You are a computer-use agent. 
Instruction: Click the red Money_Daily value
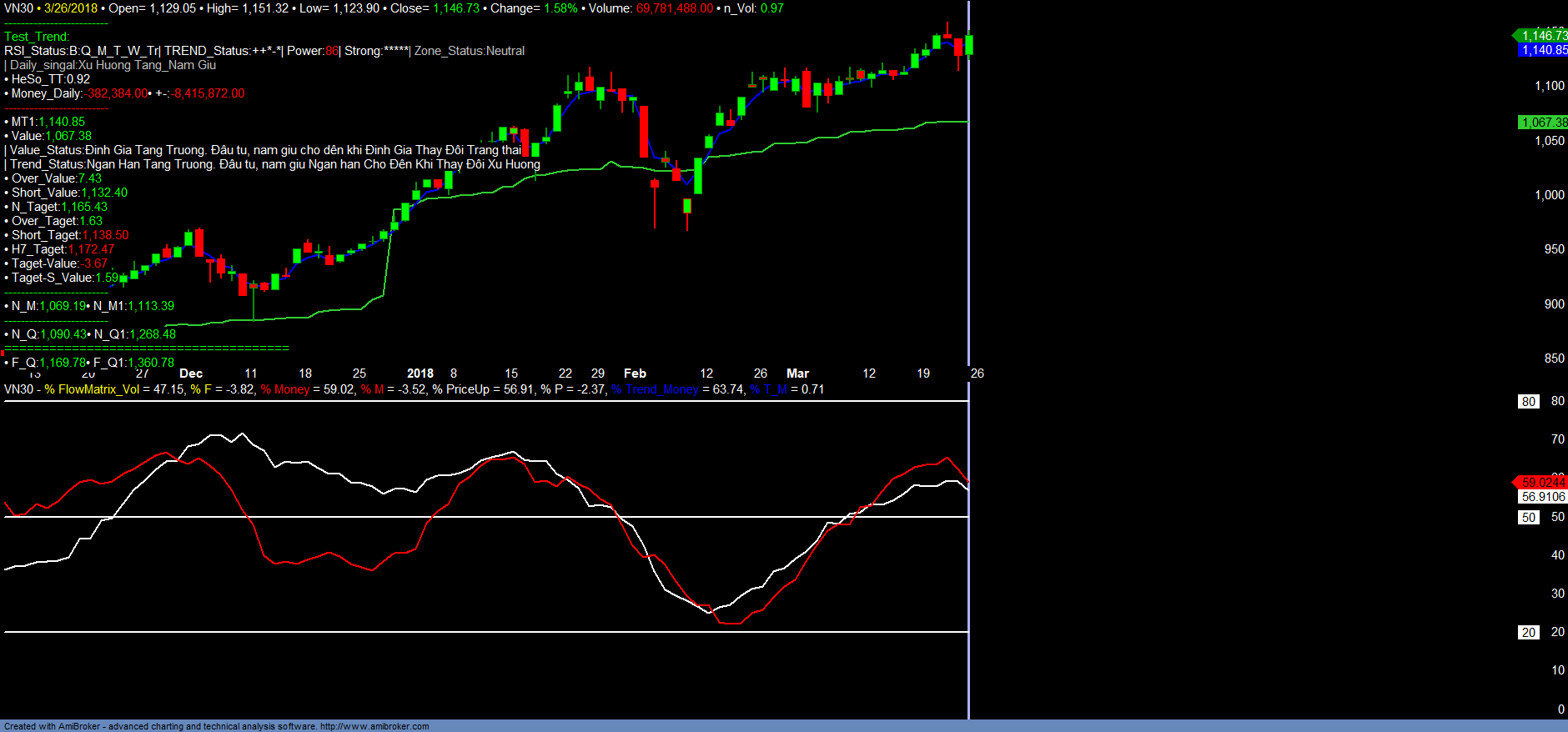[117, 93]
